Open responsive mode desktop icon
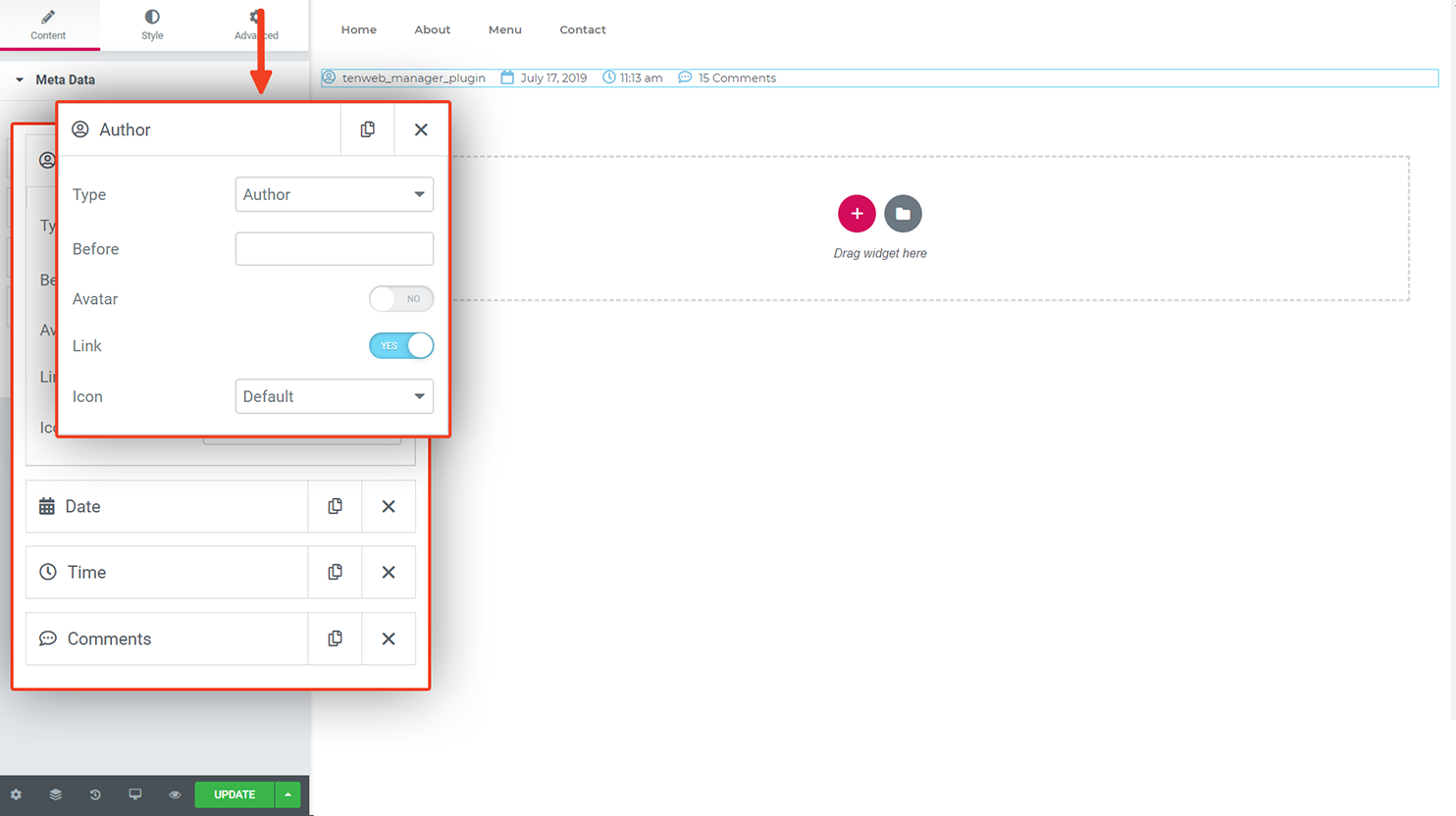1456x816 pixels. (x=135, y=794)
